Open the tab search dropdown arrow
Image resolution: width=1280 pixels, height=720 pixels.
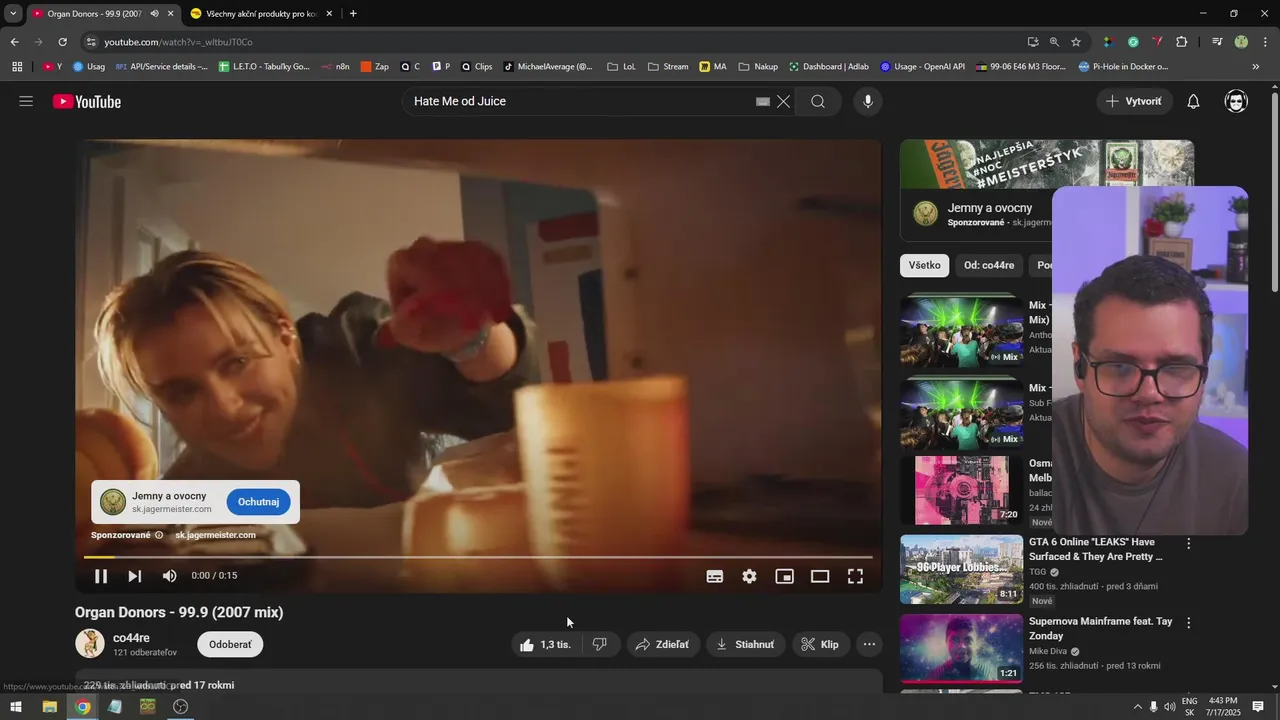pyautogui.click(x=13, y=13)
